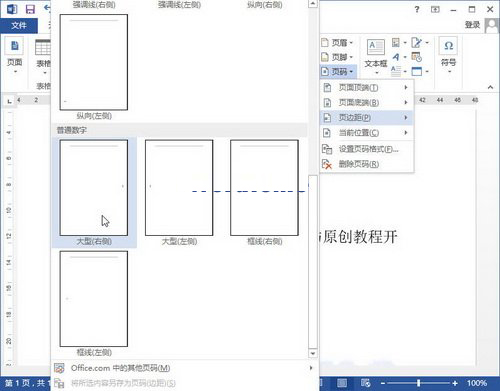Click the 设置页码格式 menu icon

point(327,149)
